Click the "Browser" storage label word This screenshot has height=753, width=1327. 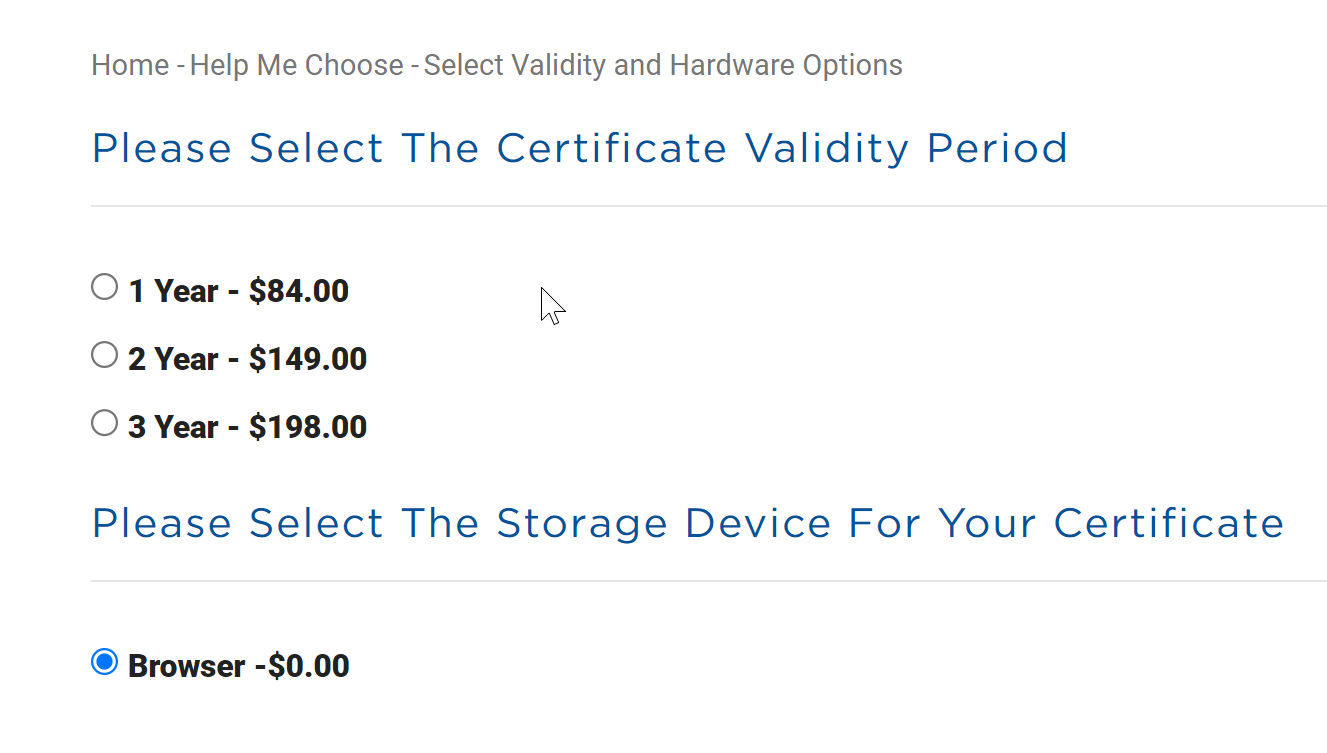point(187,666)
